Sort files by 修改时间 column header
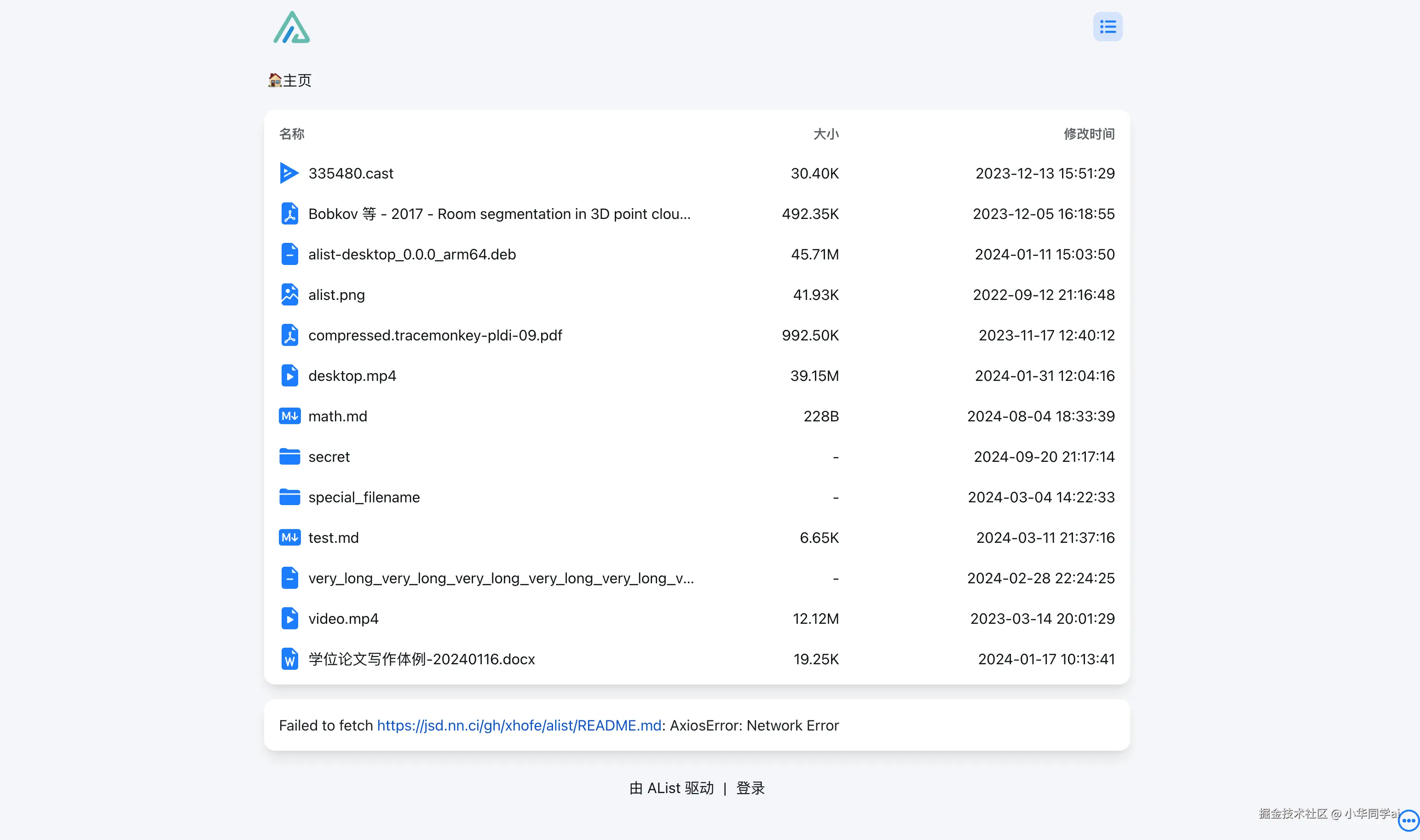The image size is (1420, 840). (1088, 134)
